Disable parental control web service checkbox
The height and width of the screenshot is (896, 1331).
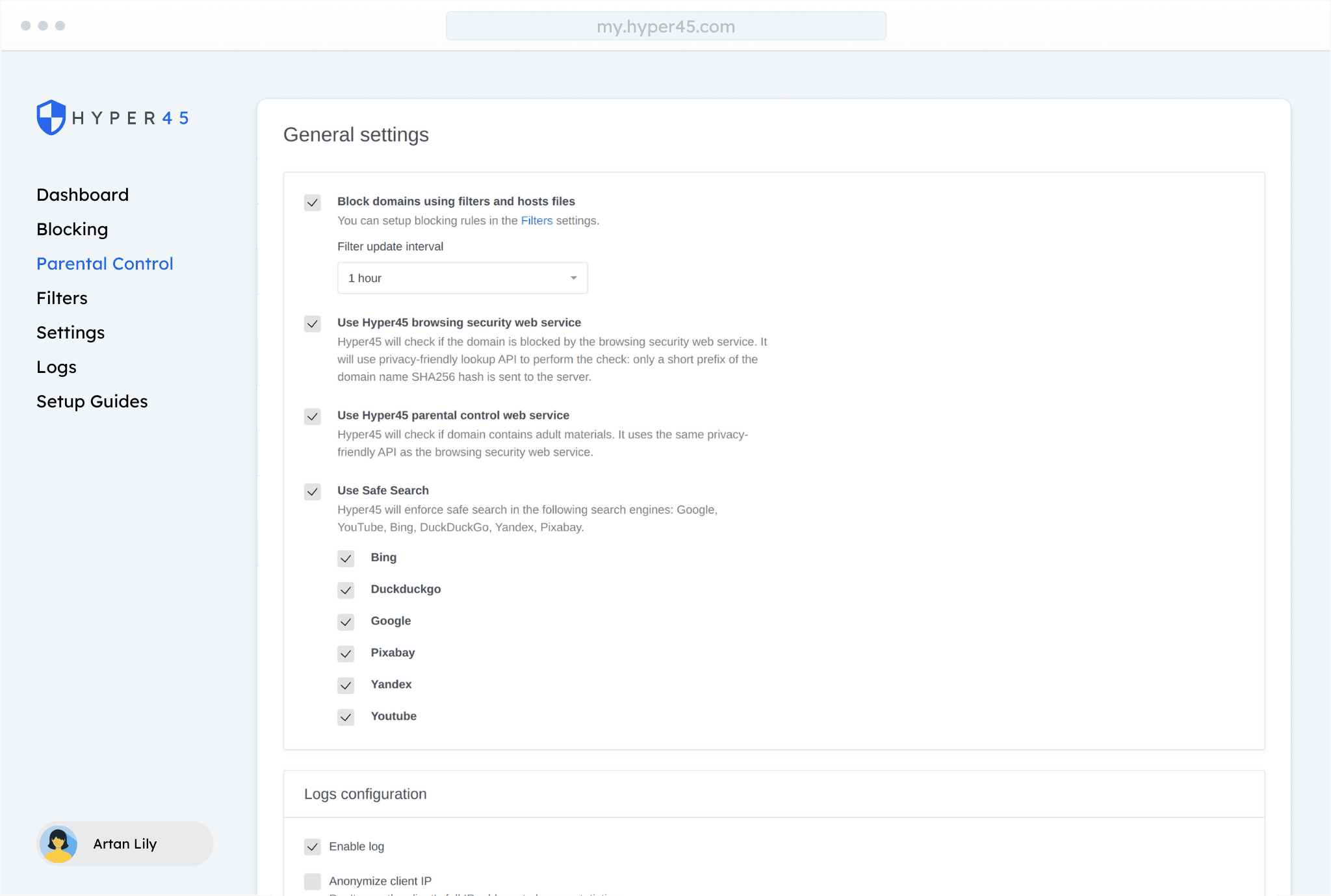tap(313, 416)
